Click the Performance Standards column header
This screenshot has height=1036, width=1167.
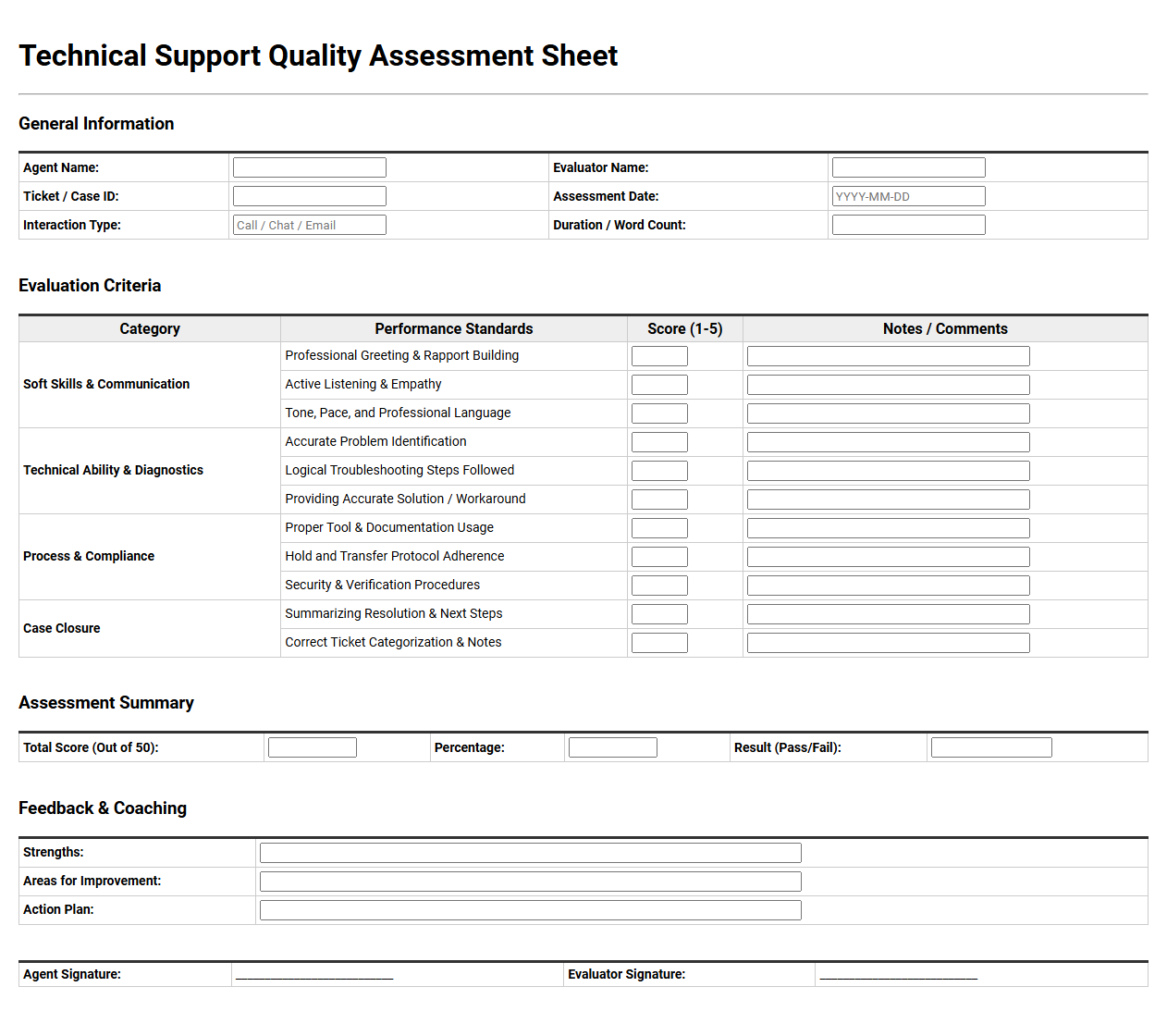[x=454, y=328]
